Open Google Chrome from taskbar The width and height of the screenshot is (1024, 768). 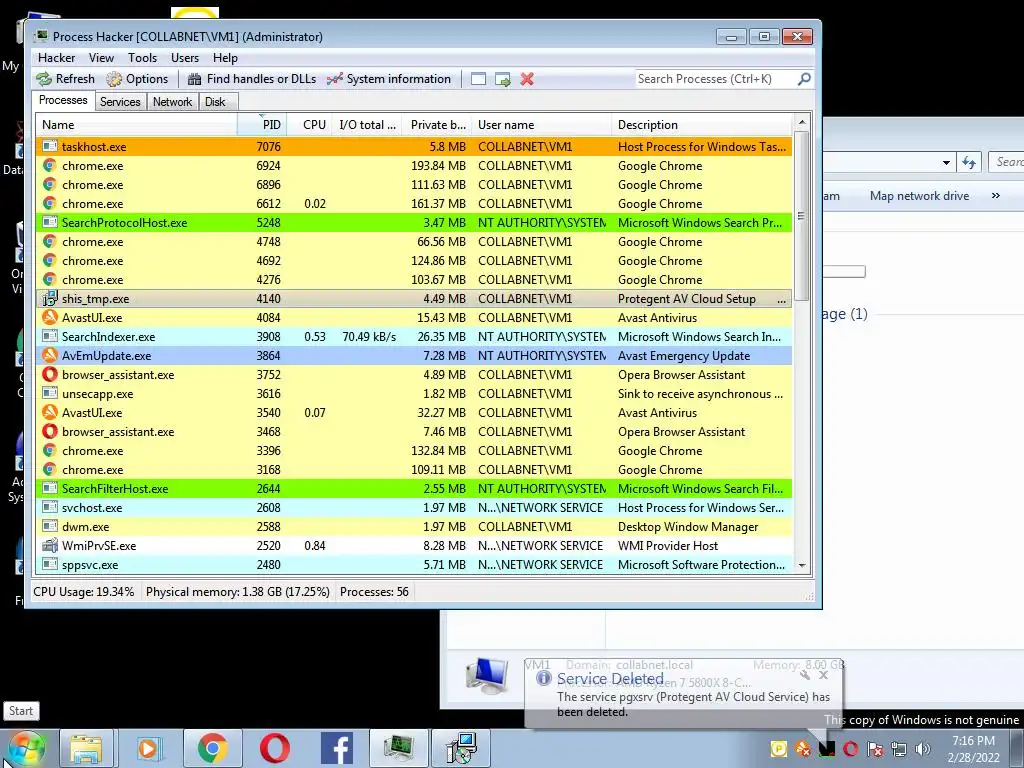tap(212, 748)
